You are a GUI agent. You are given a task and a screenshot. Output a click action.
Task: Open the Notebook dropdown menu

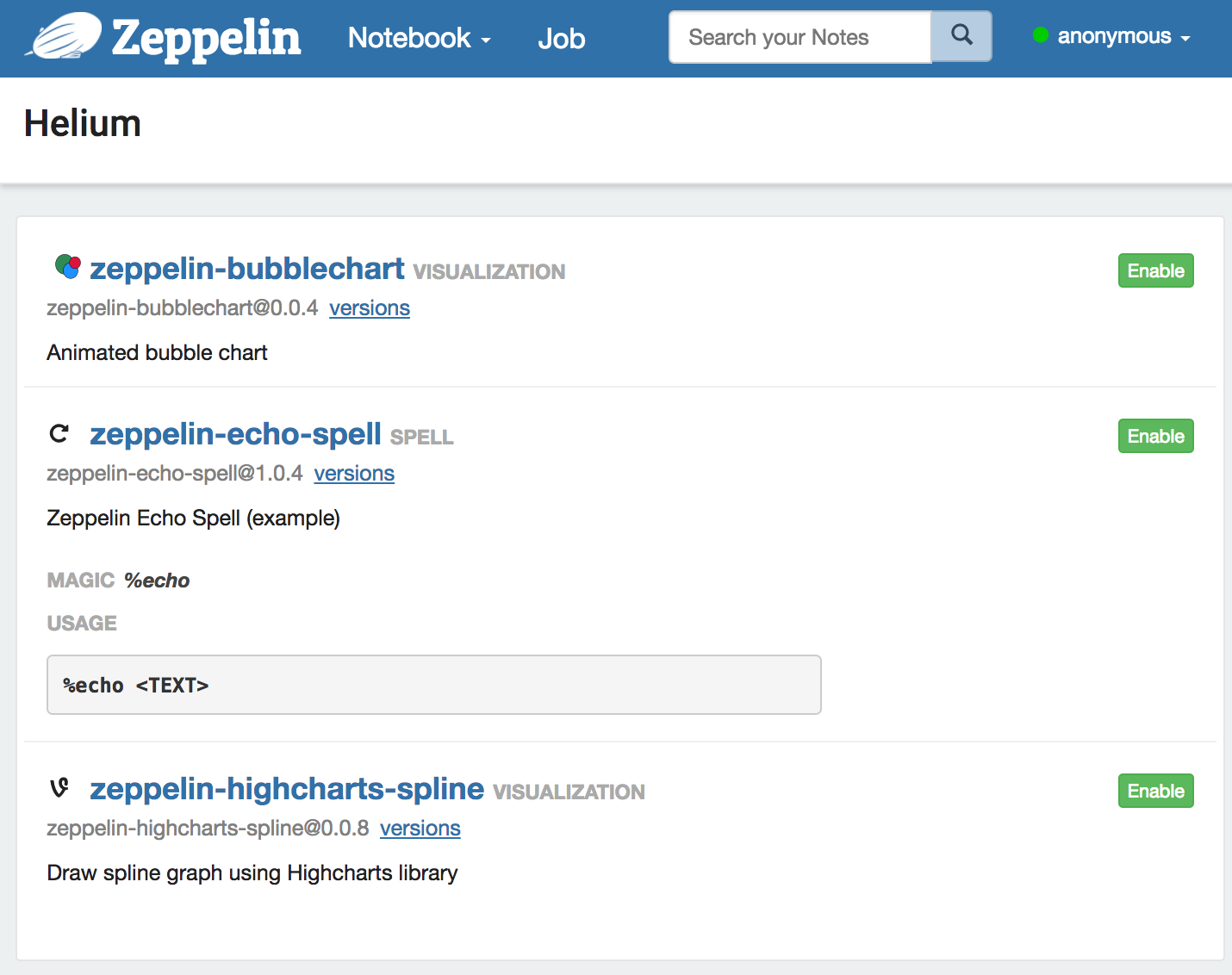point(419,38)
